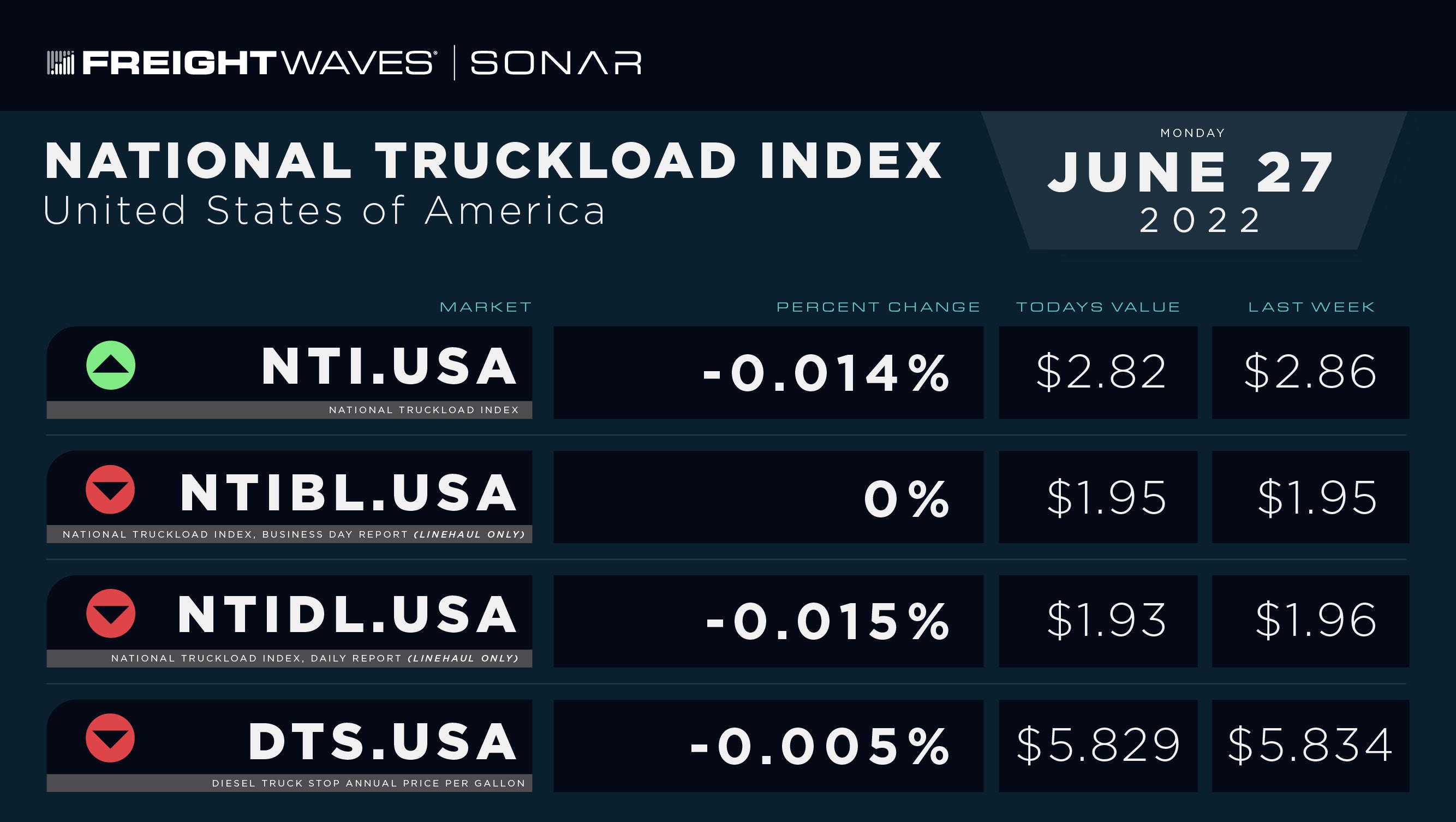Click the June 27 2022 date badge

click(1193, 180)
